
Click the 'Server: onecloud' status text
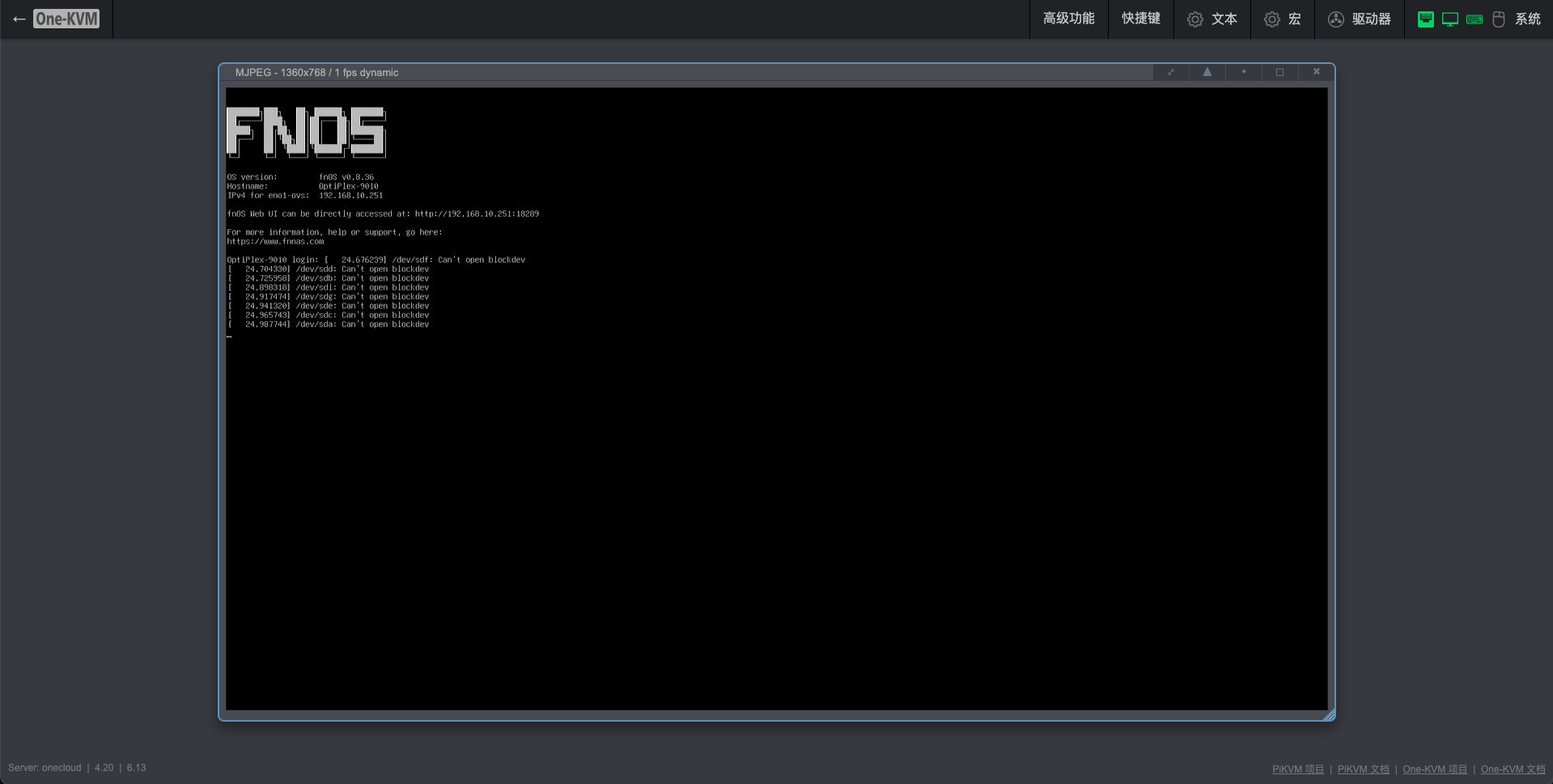pos(45,768)
